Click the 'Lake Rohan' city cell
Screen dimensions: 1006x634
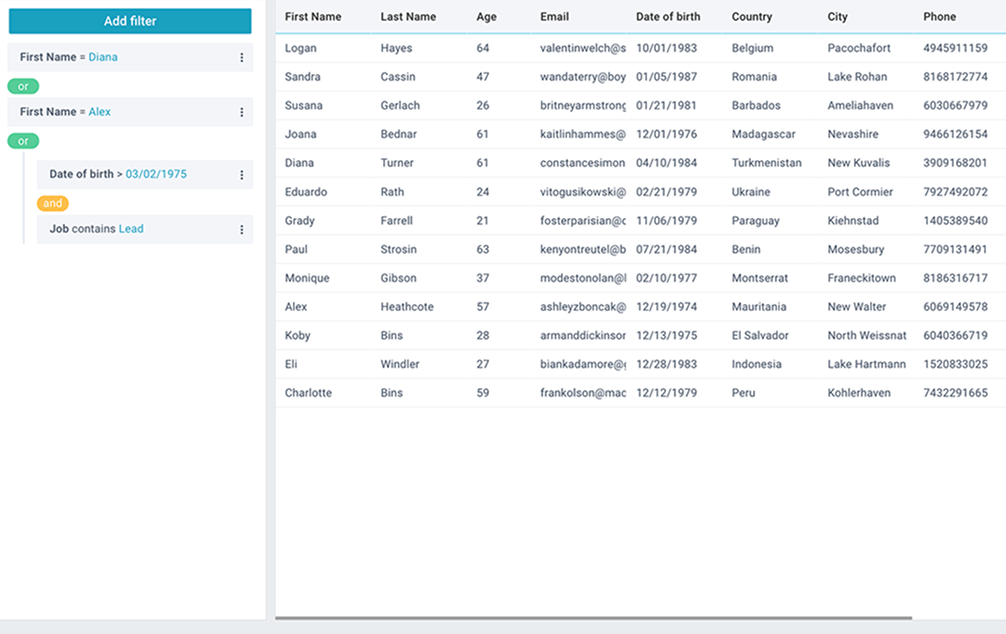[x=857, y=77]
